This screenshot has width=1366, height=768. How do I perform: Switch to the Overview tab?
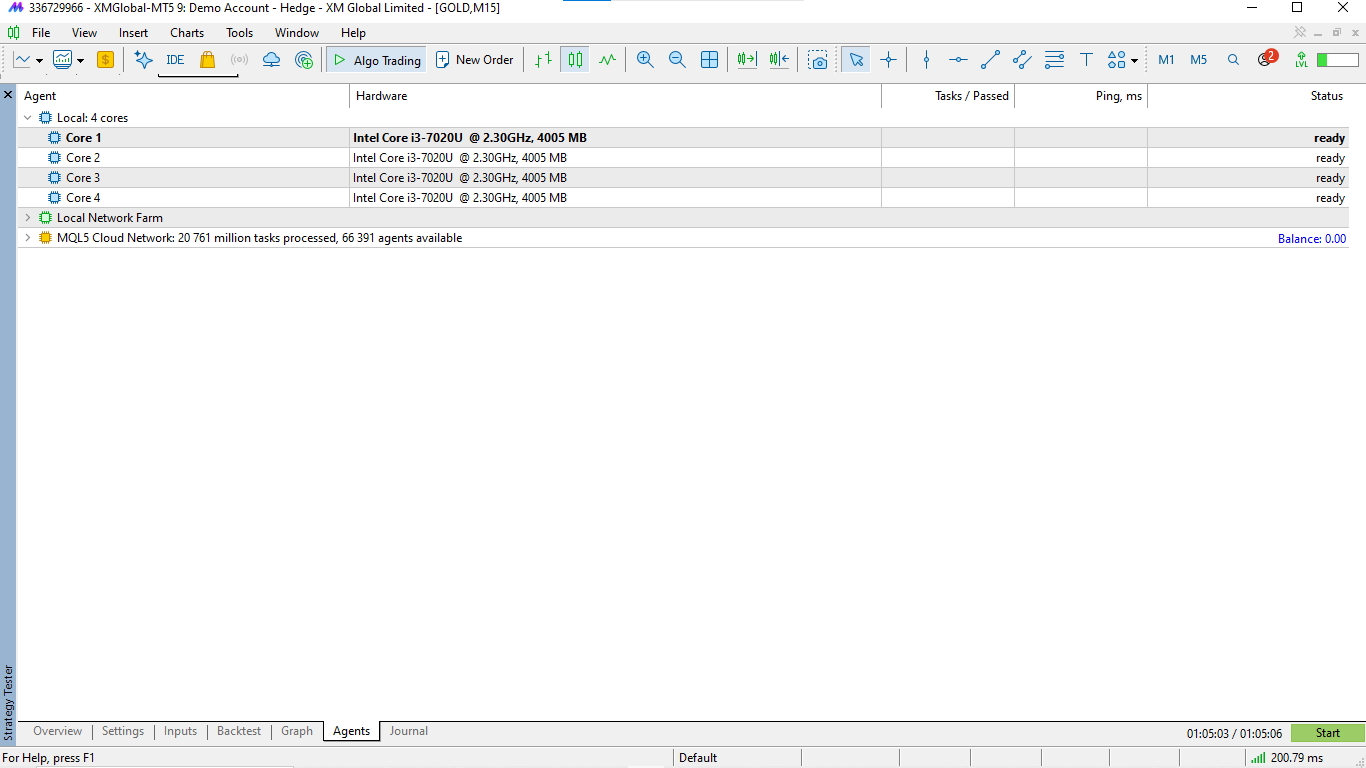(x=57, y=731)
